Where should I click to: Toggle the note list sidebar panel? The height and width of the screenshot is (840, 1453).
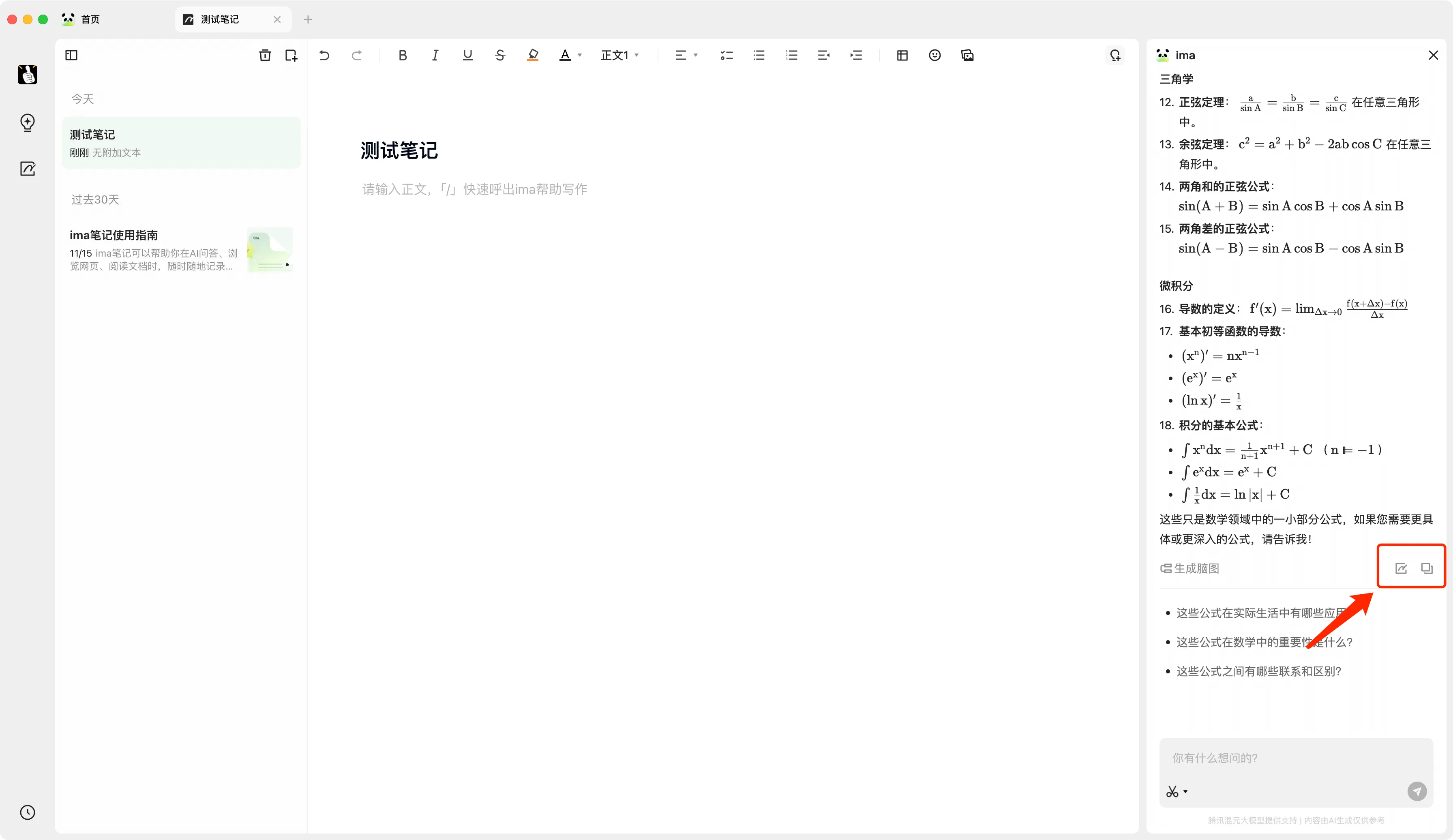point(71,56)
